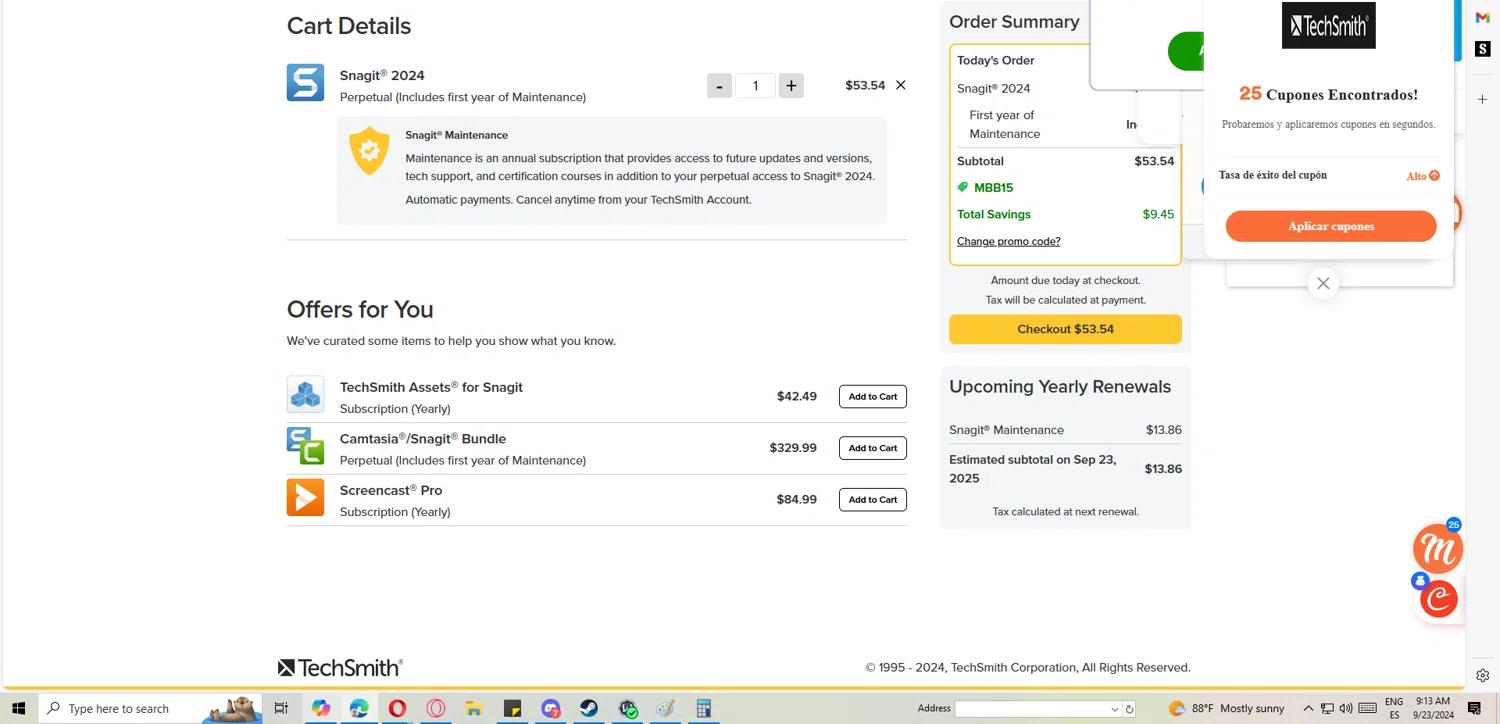Open the Windows Start menu
Viewport: 1500px width, 724px height.
tap(18, 708)
